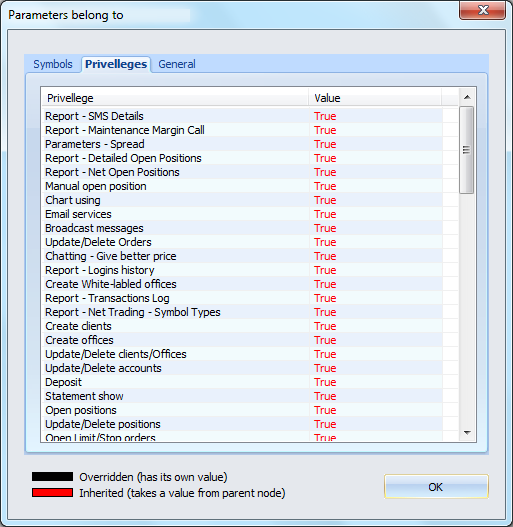The height and width of the screenshot is (527, 513).
Task: Select 'Chatting - Give better price' row
Action: click(x=242, y=256)
